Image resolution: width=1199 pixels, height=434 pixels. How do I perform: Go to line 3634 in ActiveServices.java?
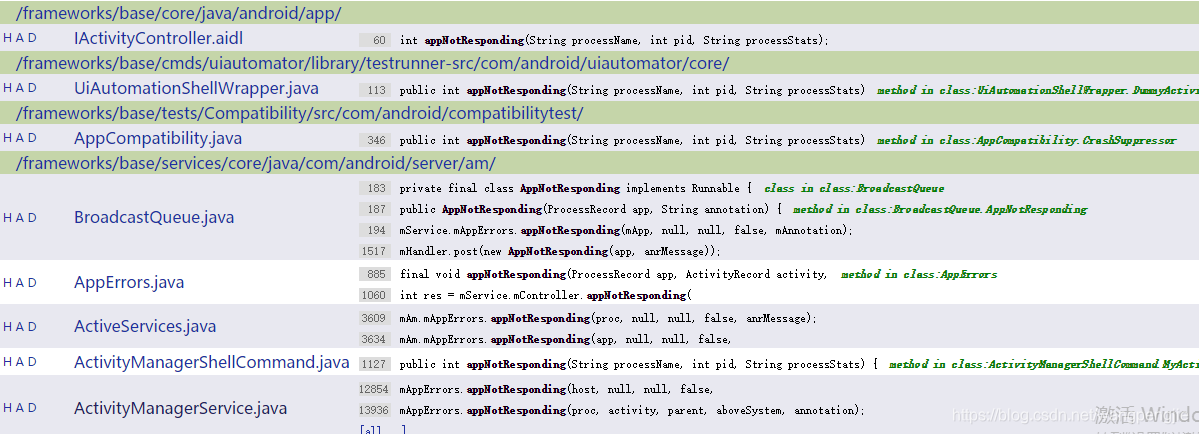click(x=375, y=339)
